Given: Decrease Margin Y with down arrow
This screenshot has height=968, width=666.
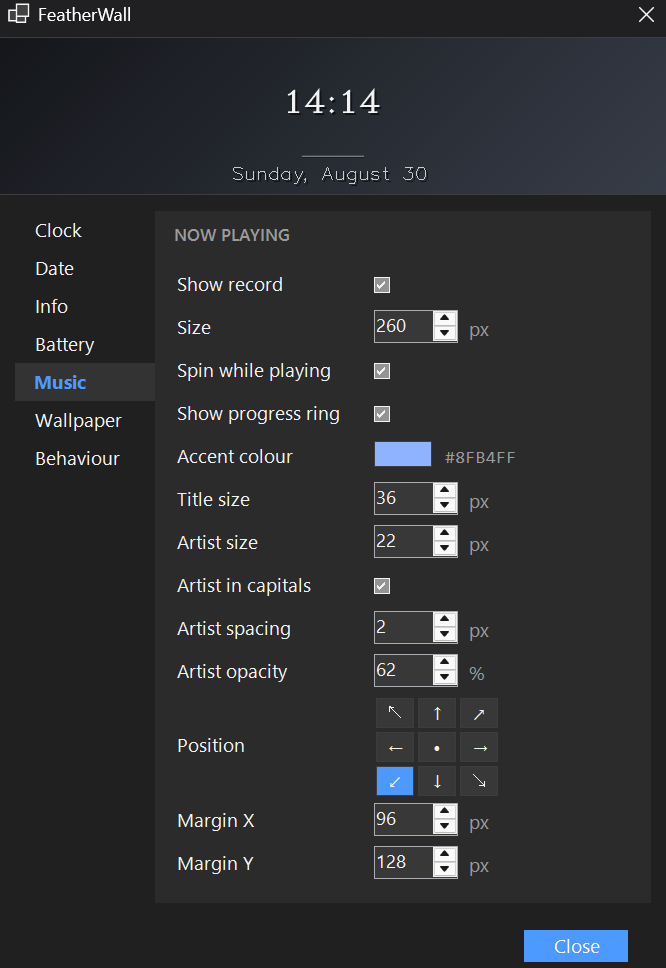Looking at the screenshot, I should pos(444,870).
